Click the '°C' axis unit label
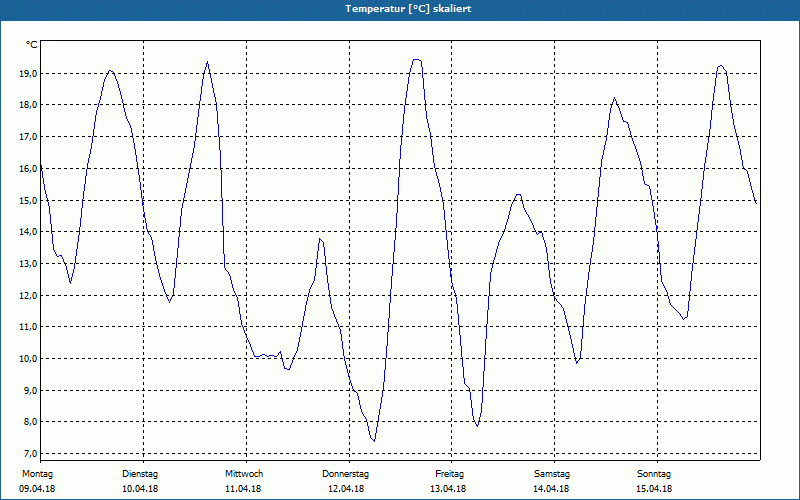This screenshot has width=800, height=500. click(32, 45)
